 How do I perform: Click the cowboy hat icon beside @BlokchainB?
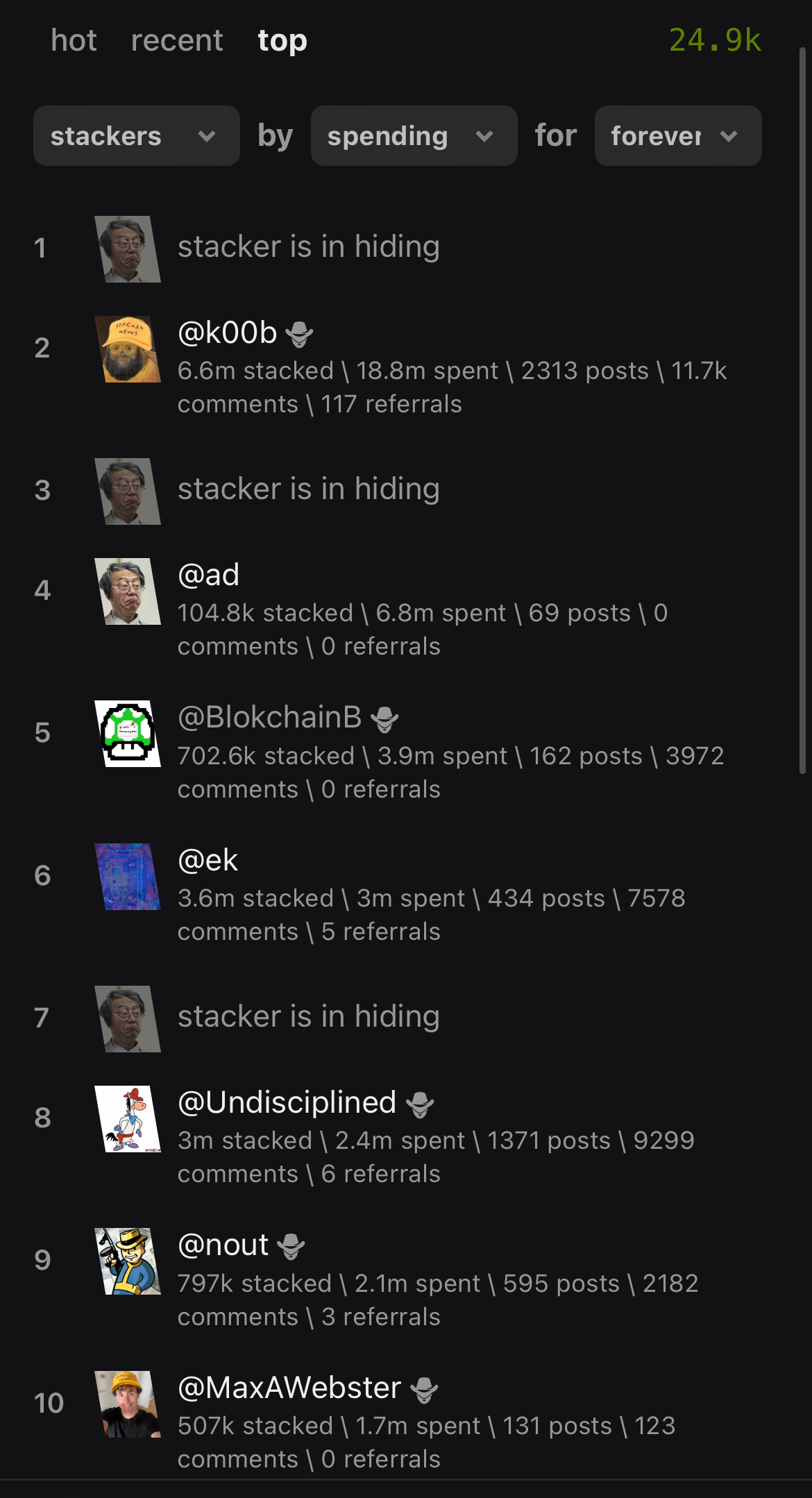[x=384, y=719]
